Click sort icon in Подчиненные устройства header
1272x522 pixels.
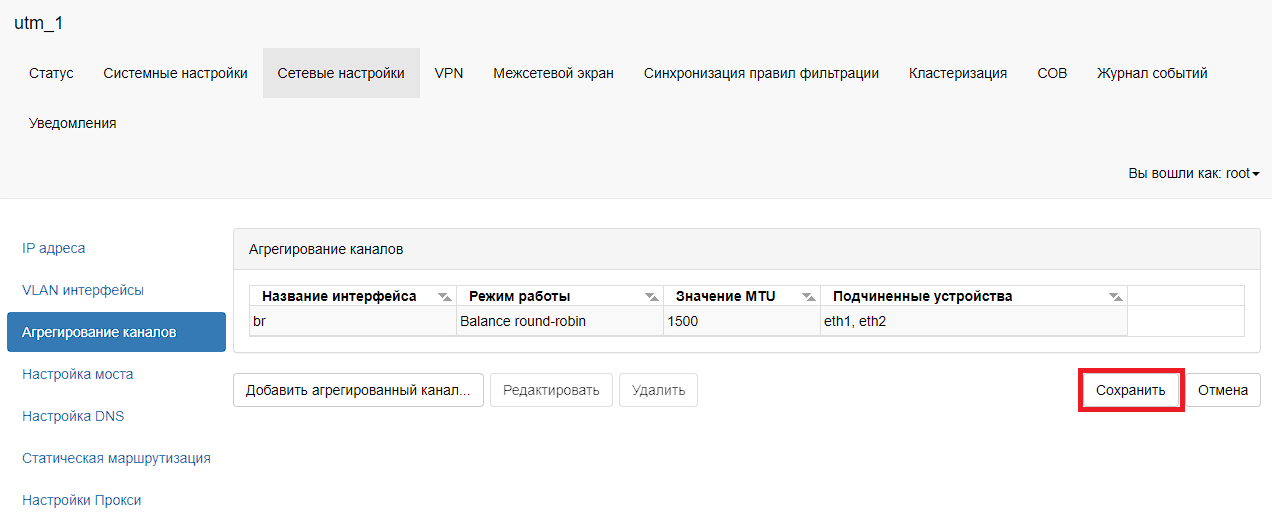(1116, 297)
